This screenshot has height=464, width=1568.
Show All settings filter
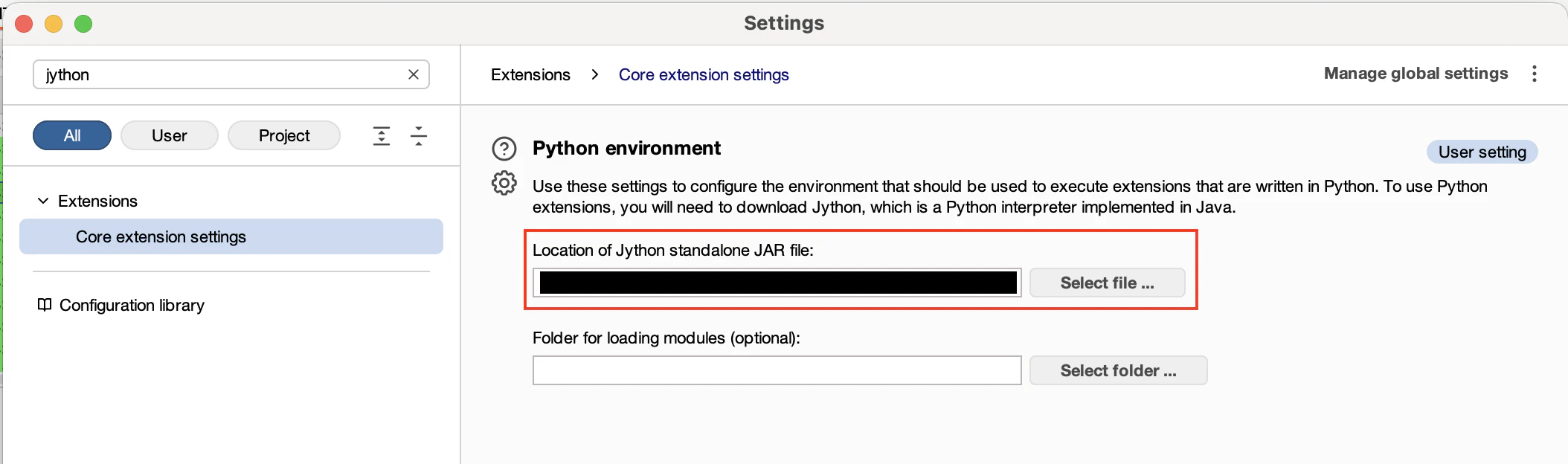(x=72, y=135)
